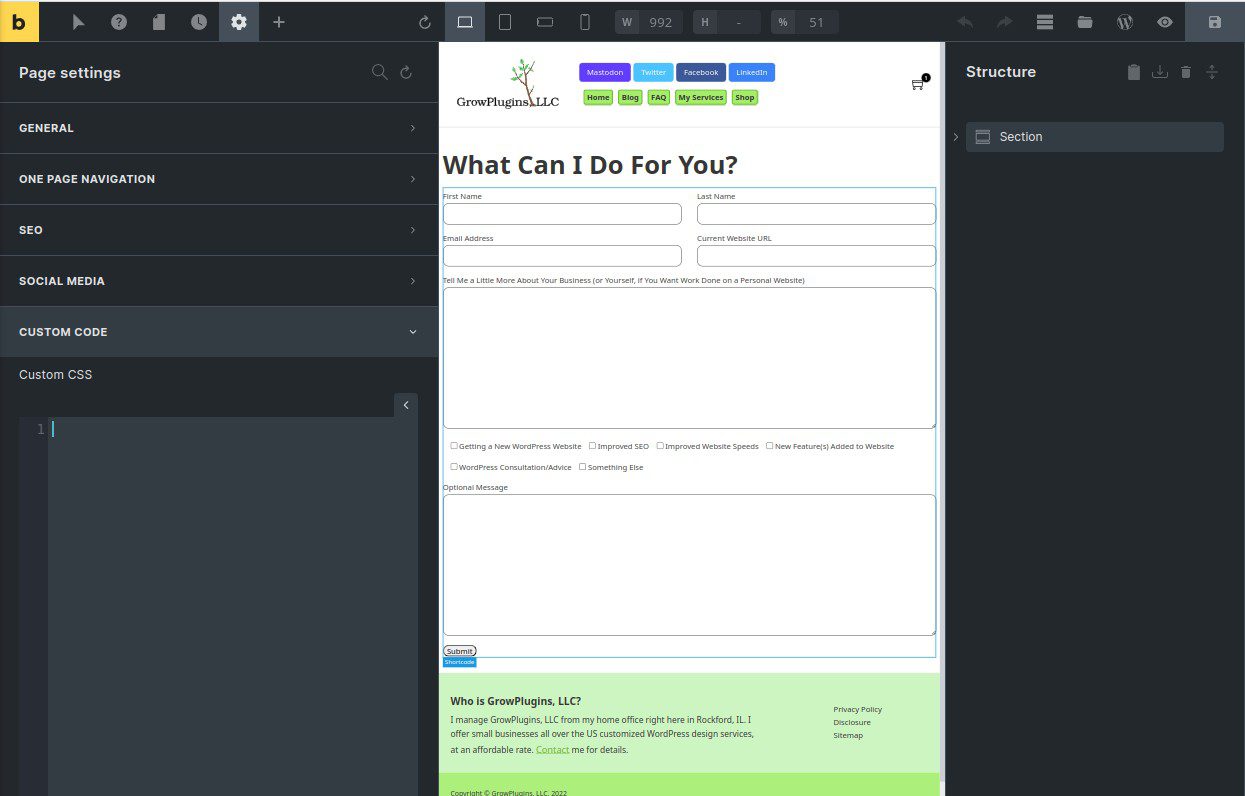Image resolution: width=1245 pixels, height=796 pixels.
Task: Select the Shop menu item in the header
Action: point(744,97)
